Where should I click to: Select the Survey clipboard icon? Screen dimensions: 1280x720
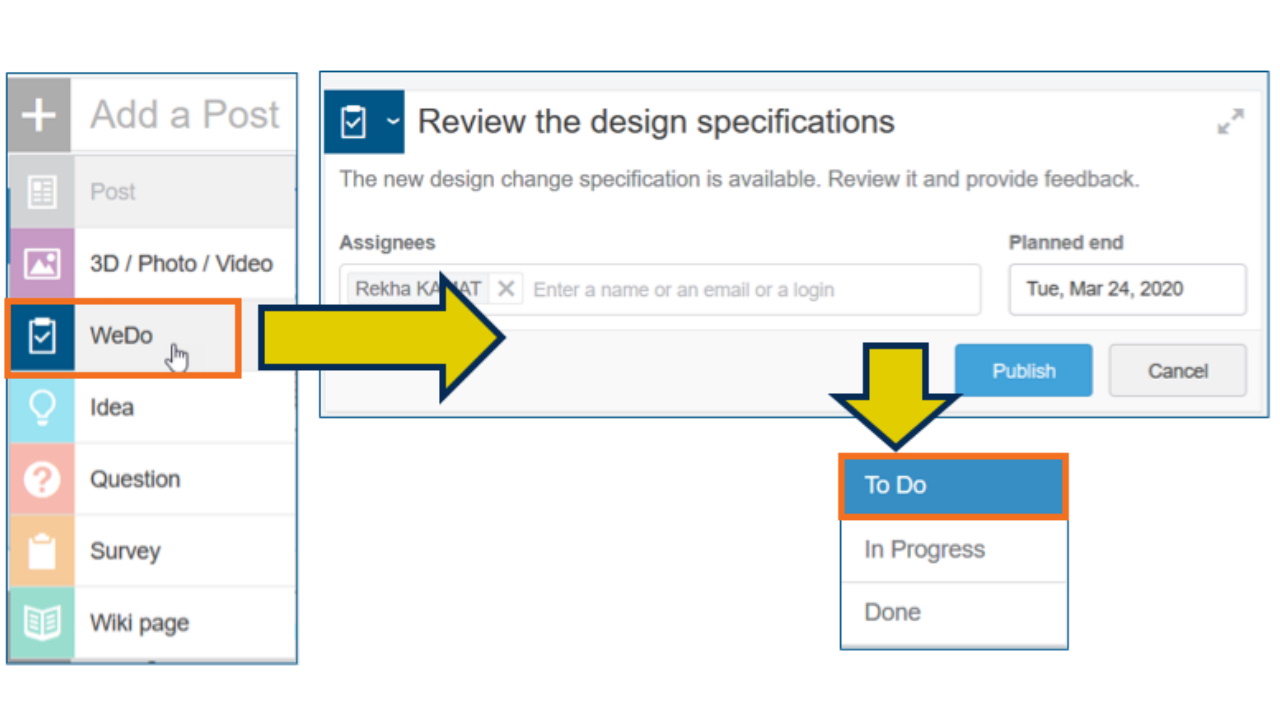[x=41, y=551]
